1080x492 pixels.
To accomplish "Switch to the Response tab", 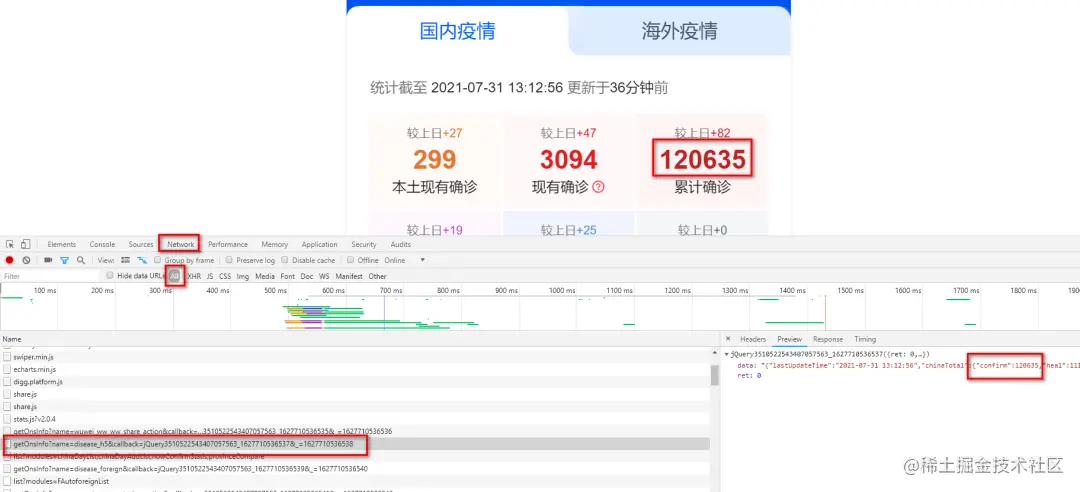I will pyautogui.click(x=827, y=340).
